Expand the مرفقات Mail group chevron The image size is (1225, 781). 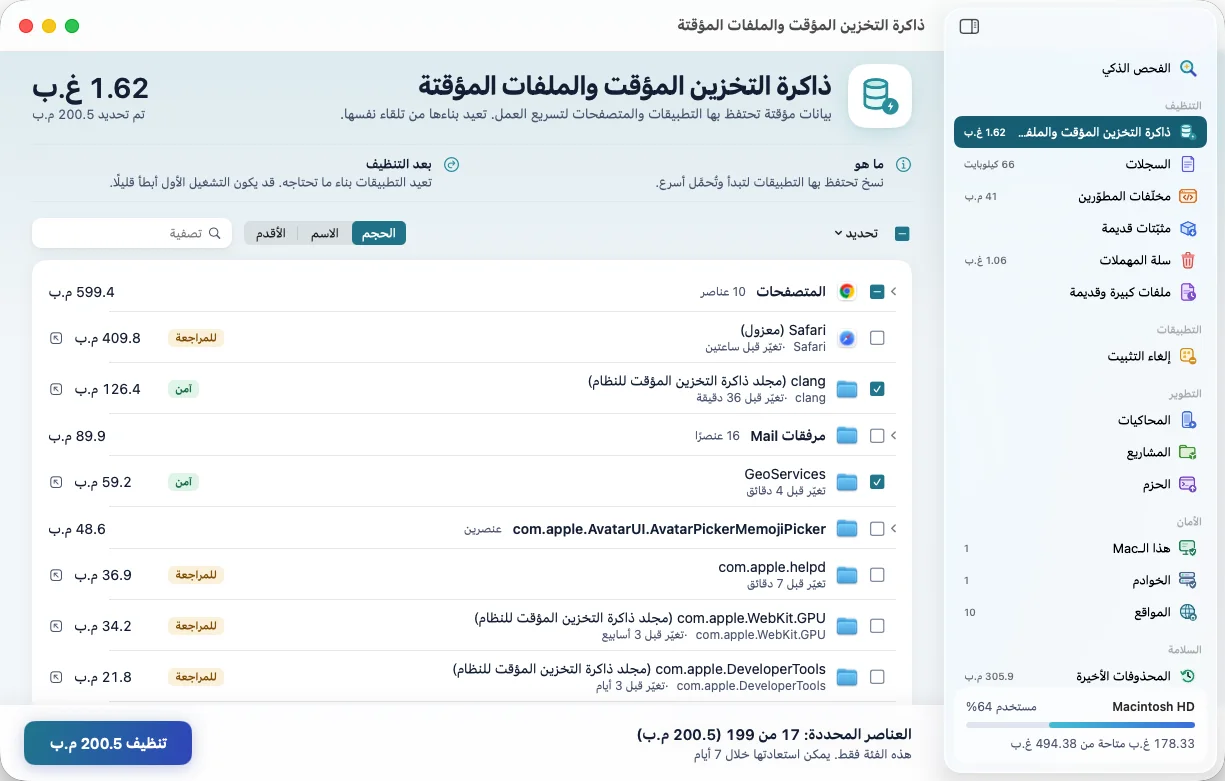(894, 436)
